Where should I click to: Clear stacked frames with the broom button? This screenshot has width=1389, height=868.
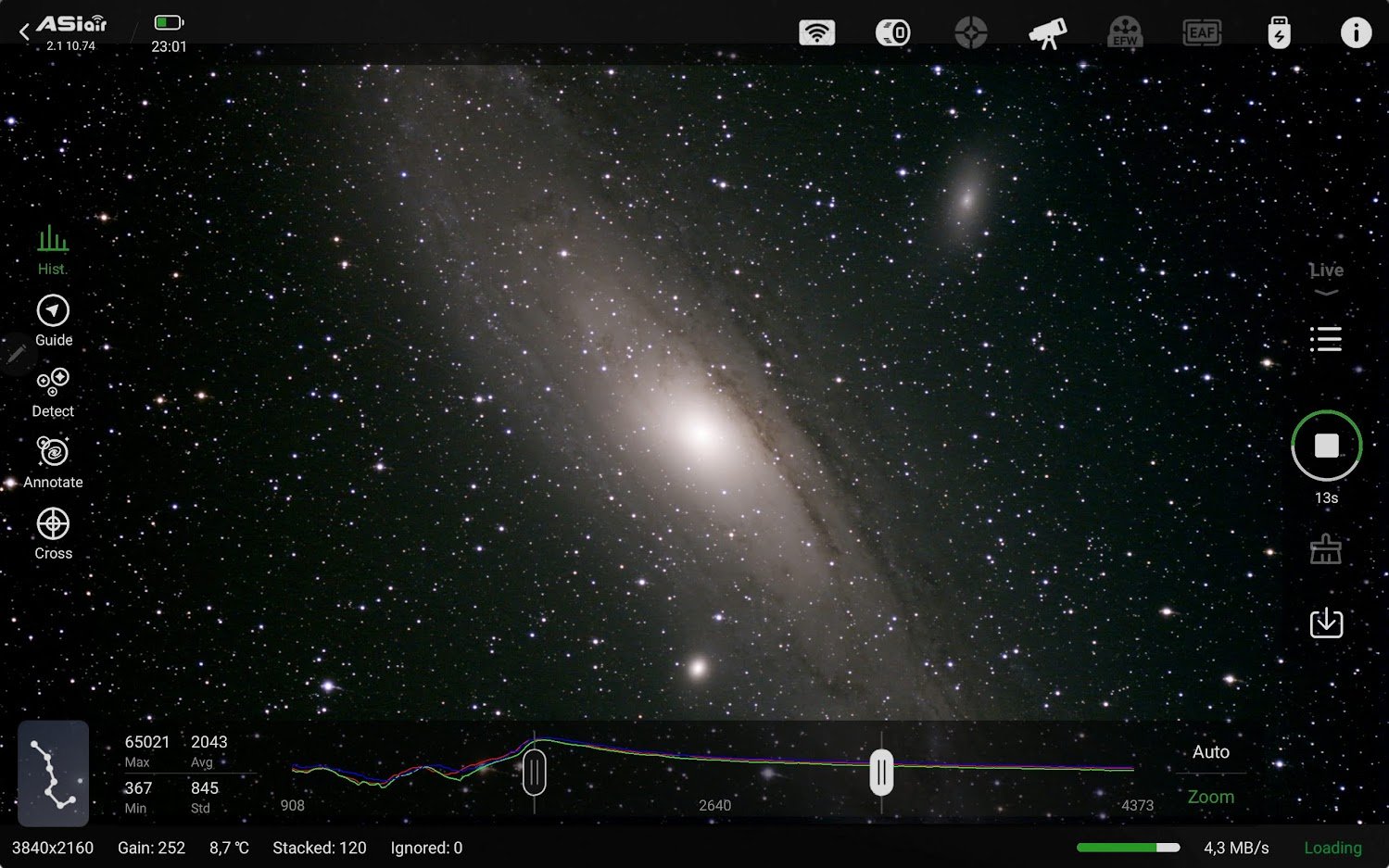pos(1325,547)
